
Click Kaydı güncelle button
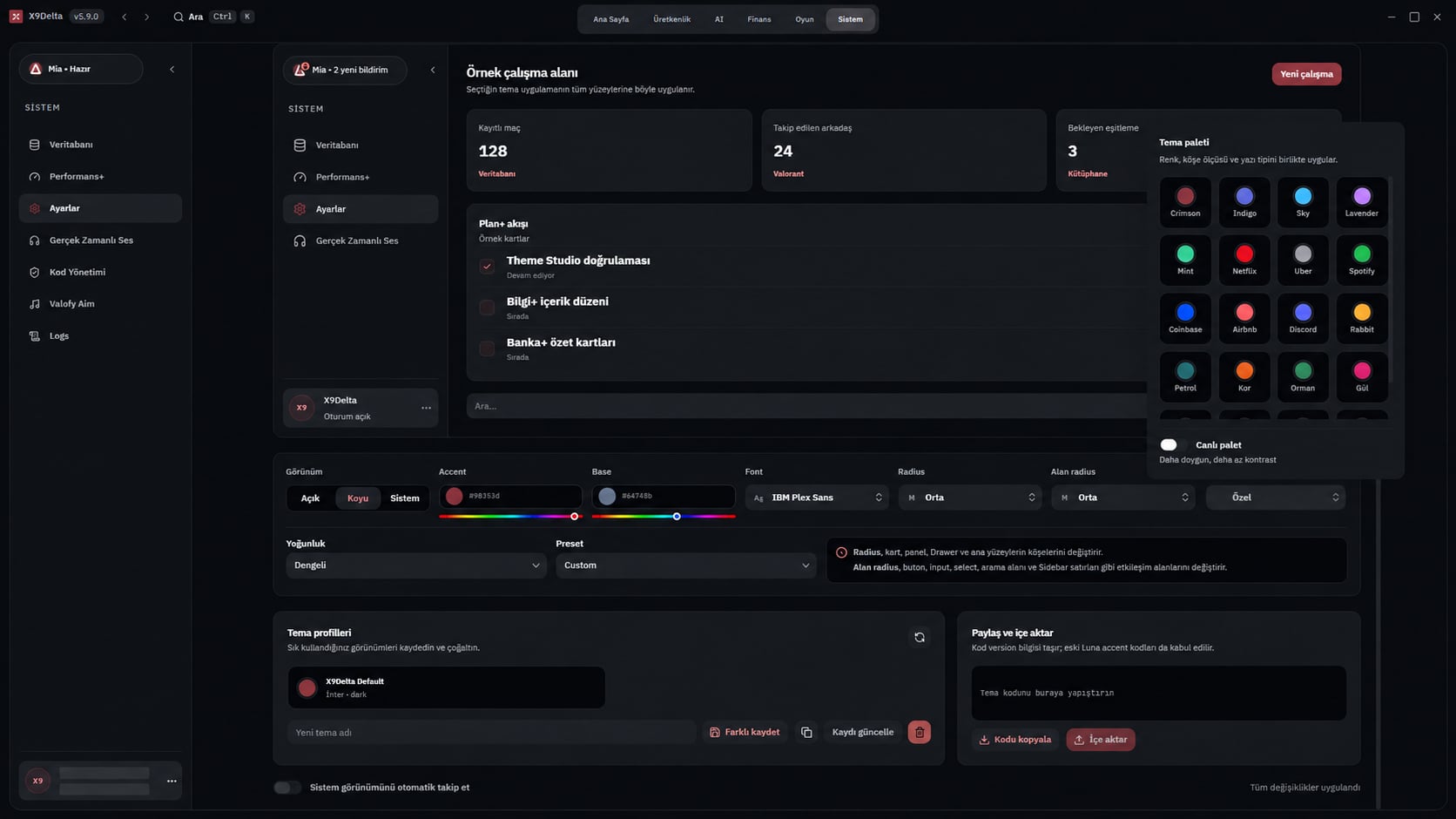pos(862,733)
